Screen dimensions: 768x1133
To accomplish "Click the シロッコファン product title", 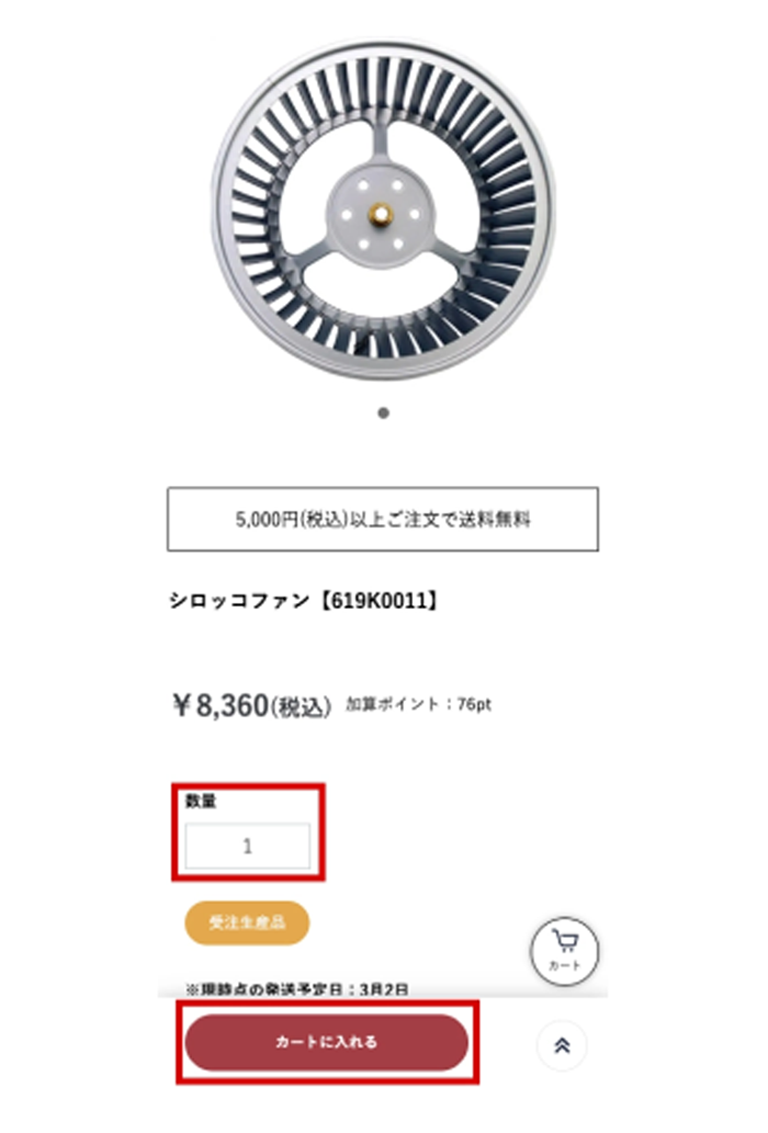I will [x=240, y=600].
